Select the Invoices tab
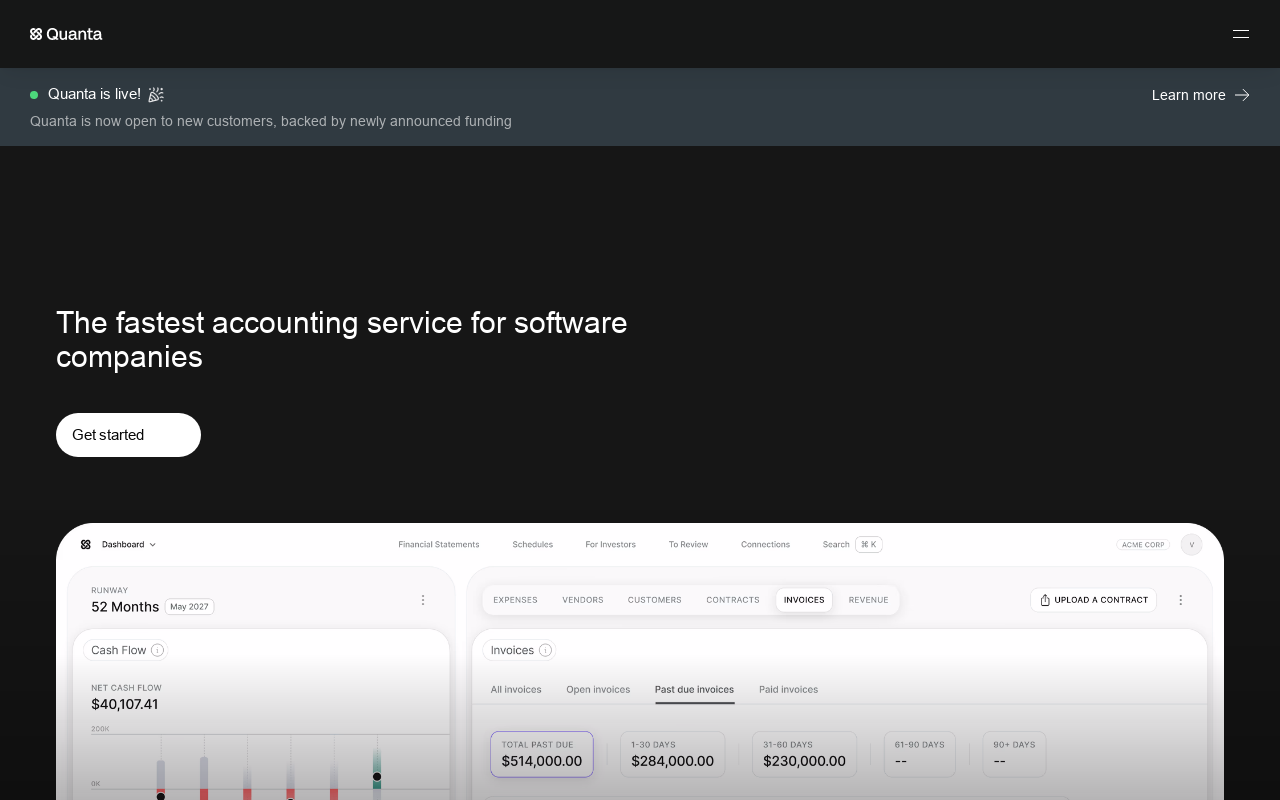The width and height of the screenshot is (1280, 800). point(804,600)
